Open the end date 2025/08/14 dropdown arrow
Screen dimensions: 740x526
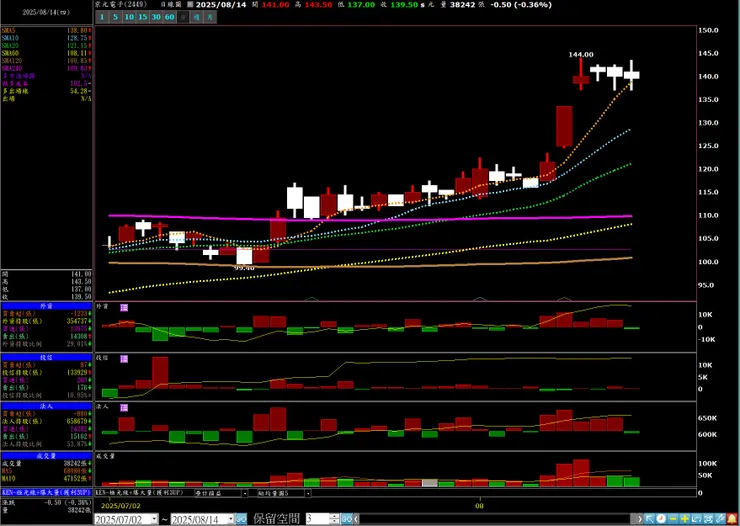(231, 519)
